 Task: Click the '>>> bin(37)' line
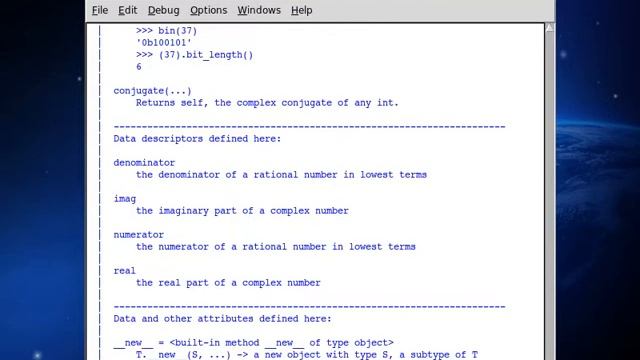[166, 31]
